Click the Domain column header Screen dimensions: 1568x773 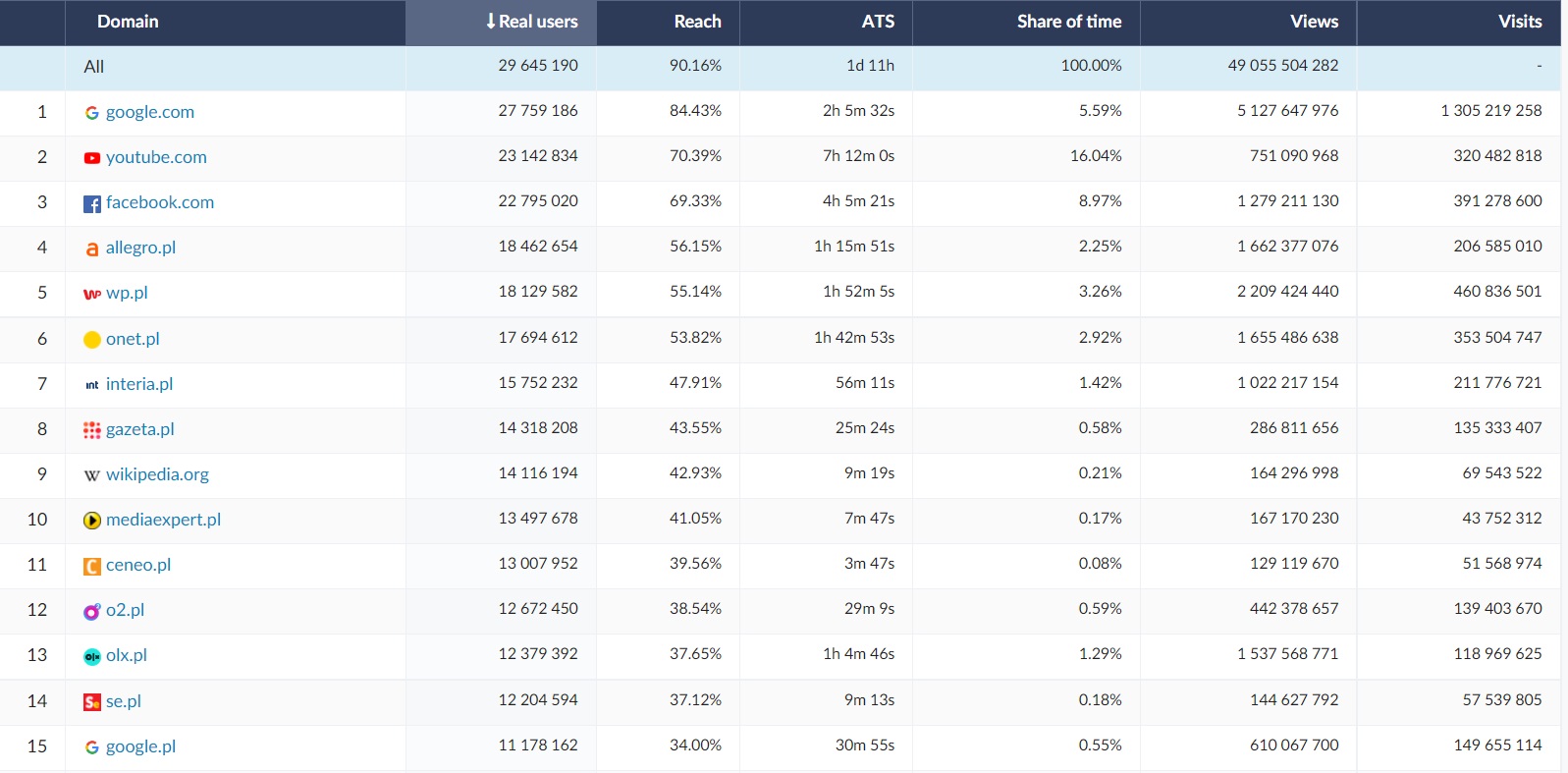pyautogui.click(x=128, y=22)
